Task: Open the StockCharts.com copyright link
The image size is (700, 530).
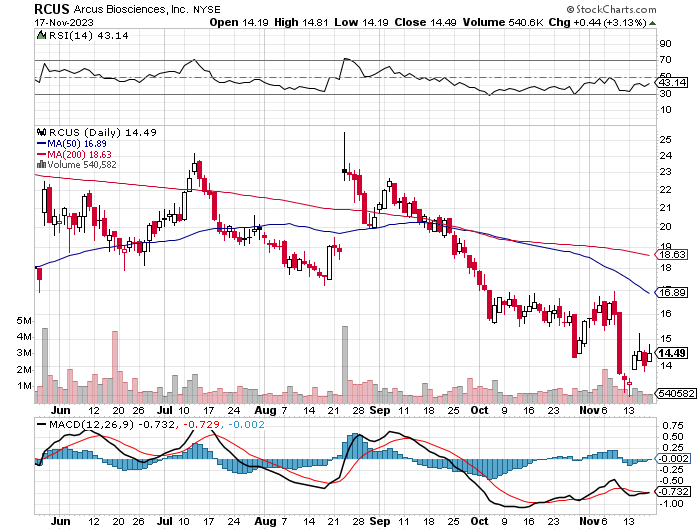Action: click(611, 9)
